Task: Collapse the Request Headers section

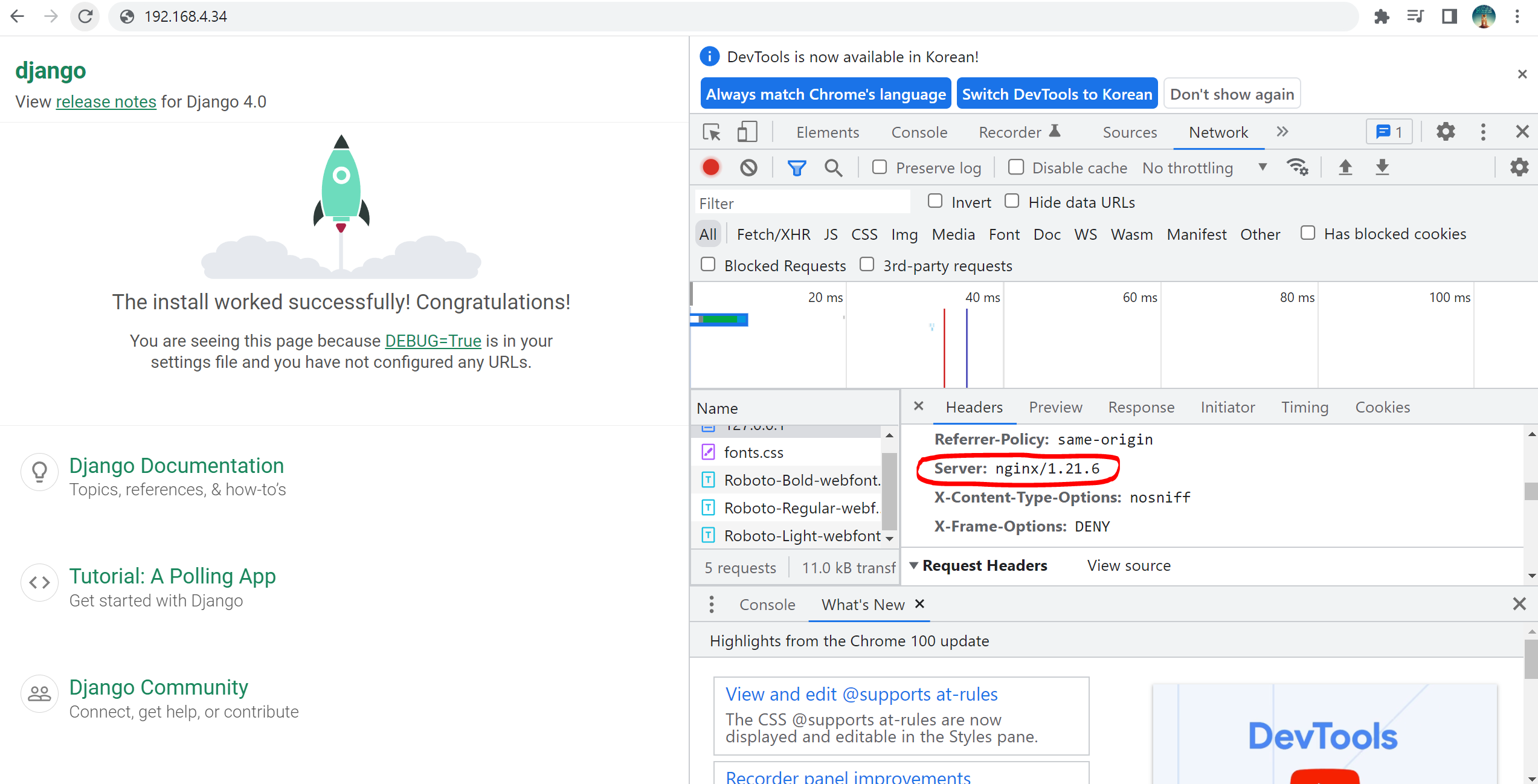Action: (914, 565)
